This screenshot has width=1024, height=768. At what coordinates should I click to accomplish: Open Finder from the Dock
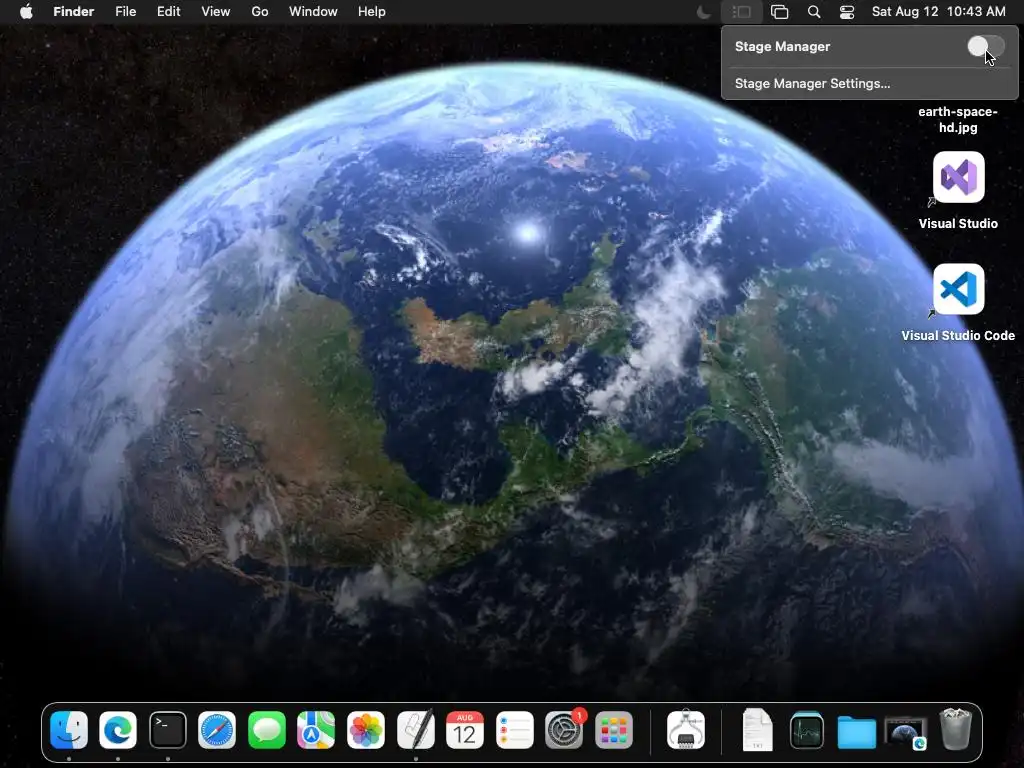[x=69, y=729]
